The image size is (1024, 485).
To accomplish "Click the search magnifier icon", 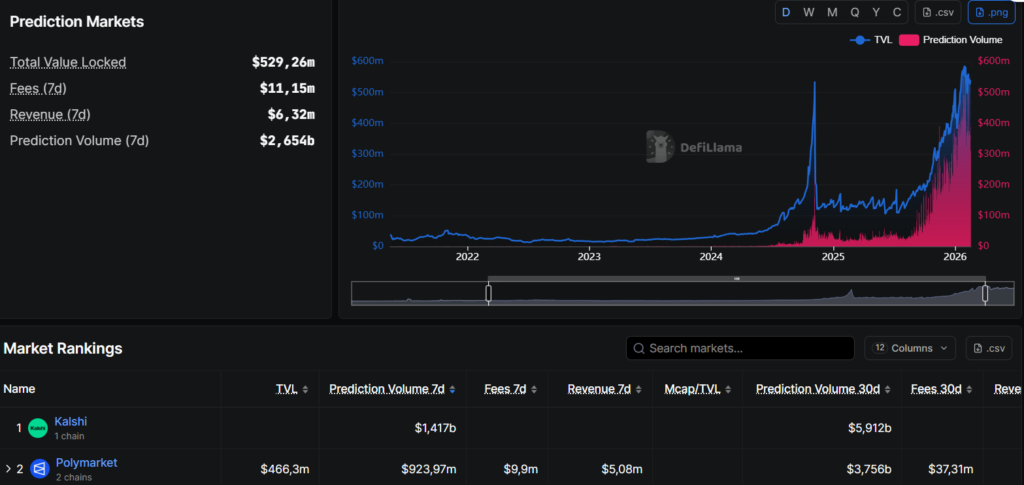I will pos(639,348).
